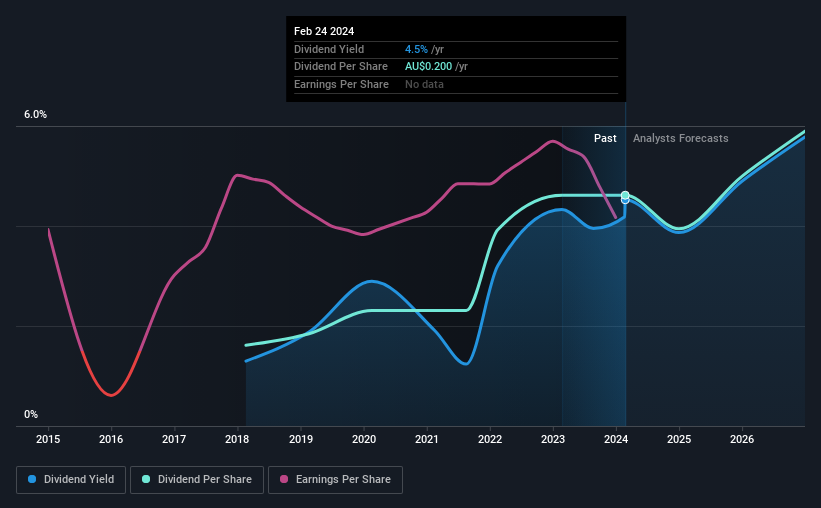Toggle the Earnings Per Share legend button
The height and width of the screenshot is (508, 821).
coord(335,480)
